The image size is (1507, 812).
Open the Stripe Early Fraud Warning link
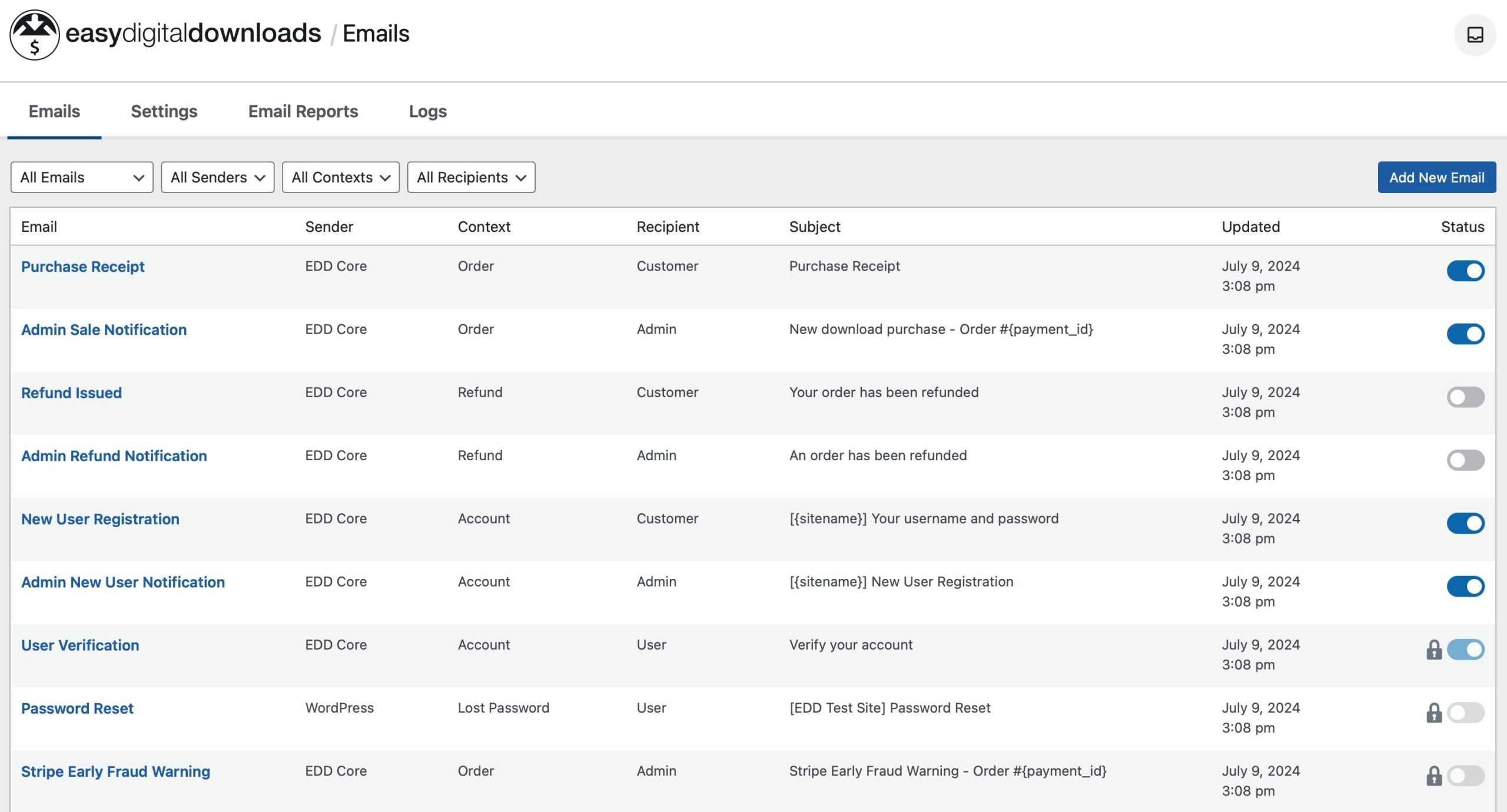115,771
